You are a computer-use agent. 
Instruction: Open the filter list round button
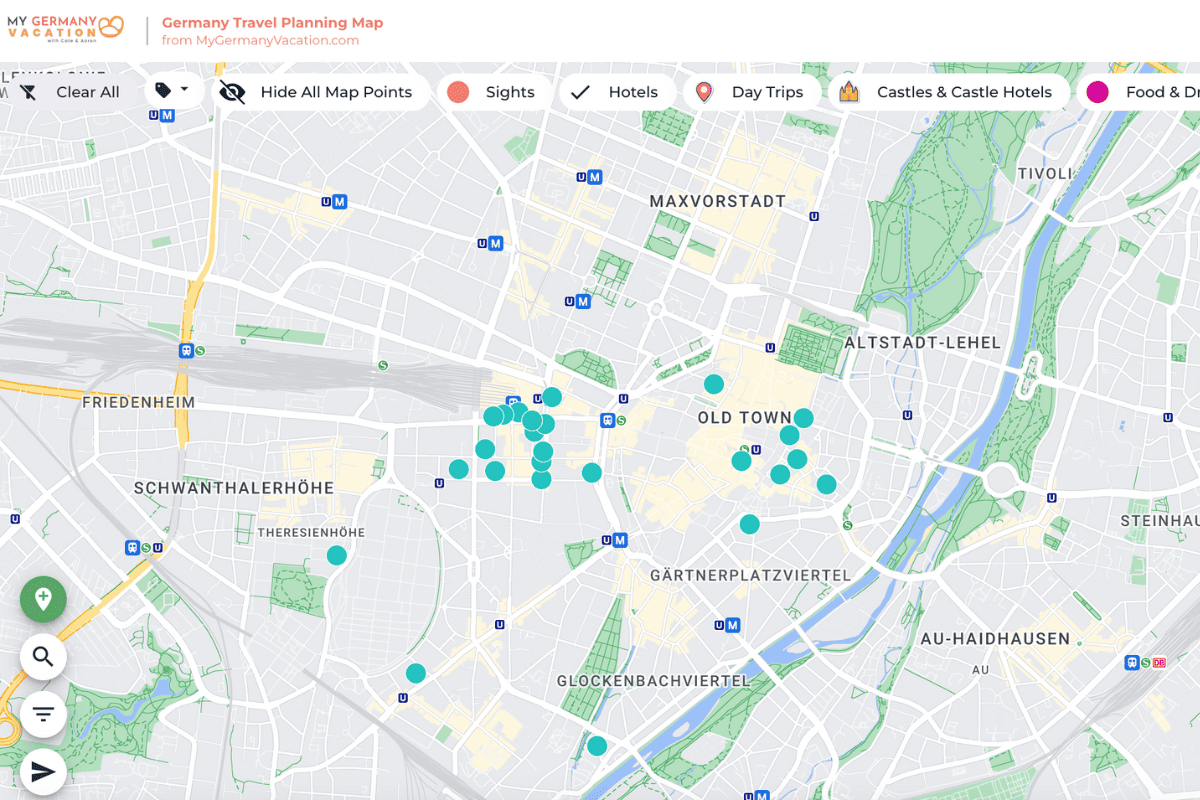coord(43,714)
